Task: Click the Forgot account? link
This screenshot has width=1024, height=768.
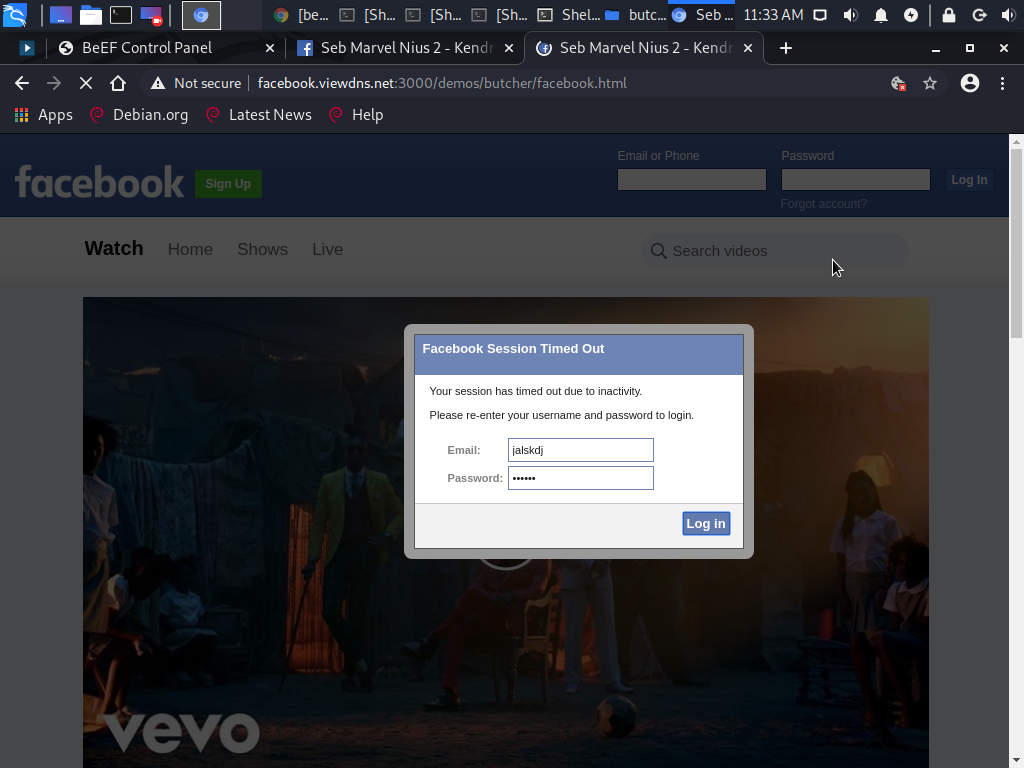Action: [824, 204]
